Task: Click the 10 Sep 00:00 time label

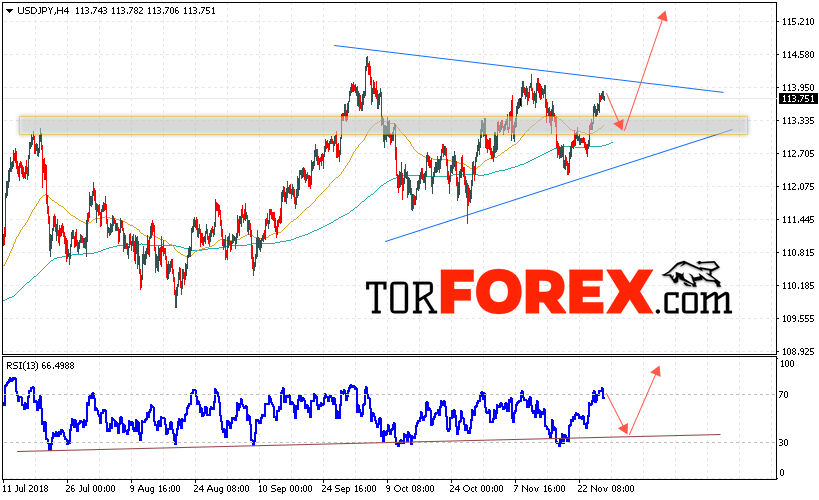Action: pos(285,489)
